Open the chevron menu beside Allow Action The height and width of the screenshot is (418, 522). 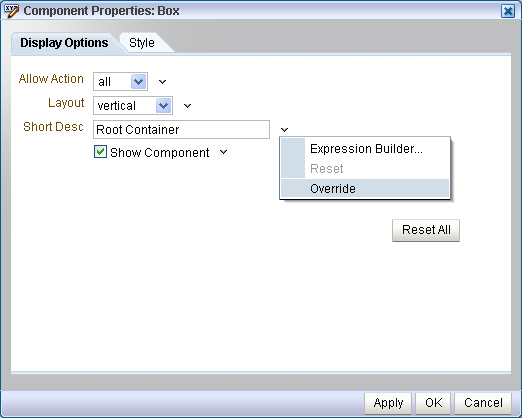tap(162, 82)
